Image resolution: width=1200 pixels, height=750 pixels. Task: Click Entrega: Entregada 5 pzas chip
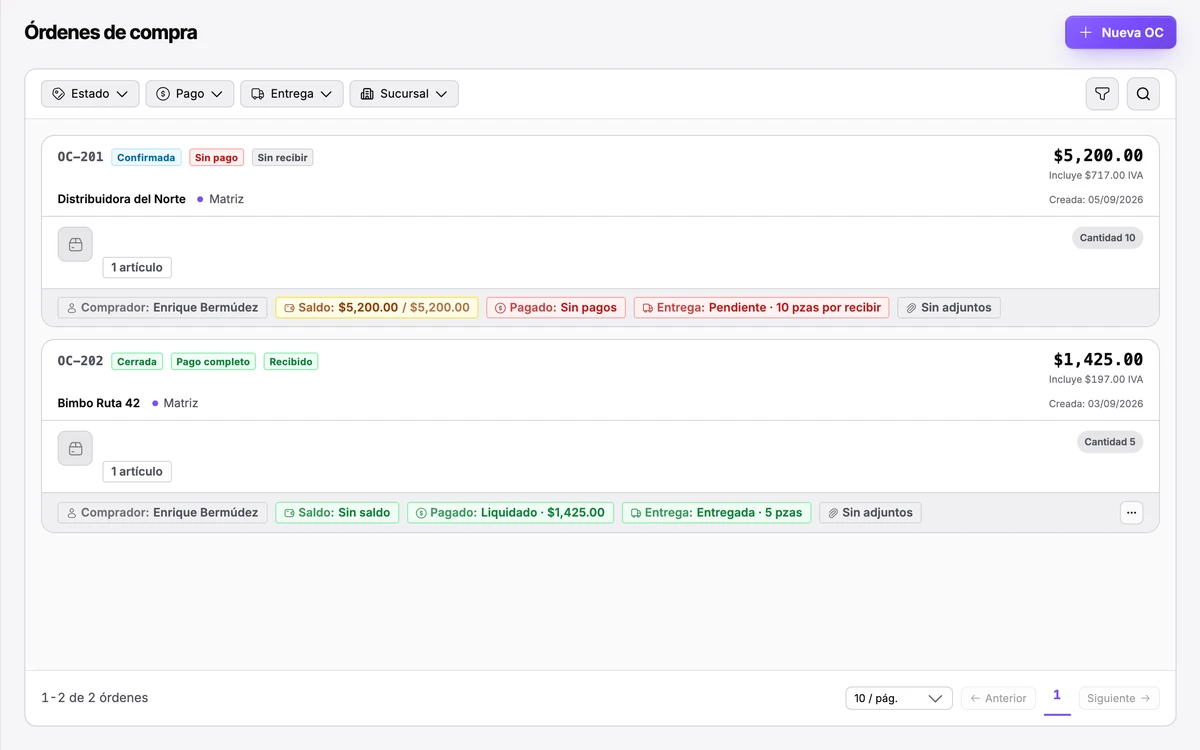[x=716, y=512]
